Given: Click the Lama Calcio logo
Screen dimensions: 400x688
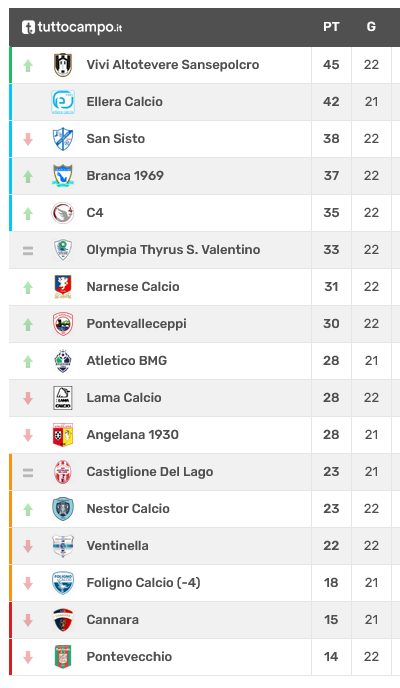Looking at the screenshot, I should (x=63, y=398).
